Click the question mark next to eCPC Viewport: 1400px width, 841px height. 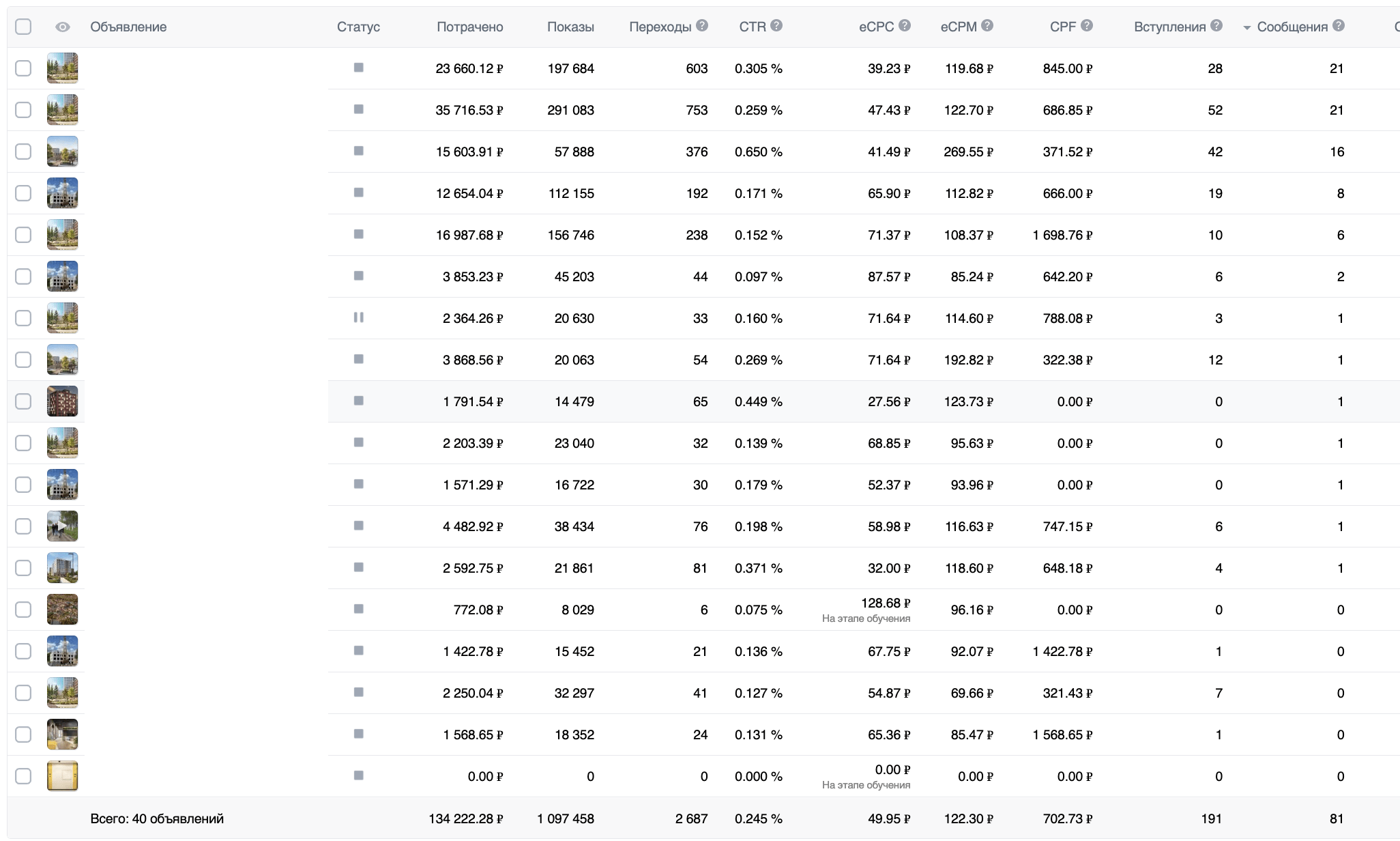coord(905,26)
